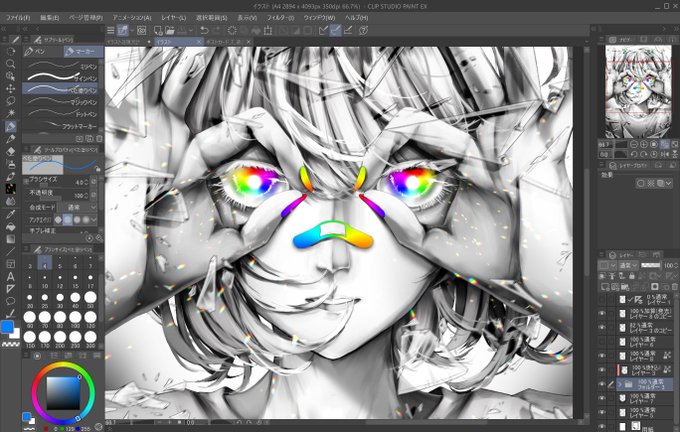This screenshot has height=432, width=680.
Task: Select the Frame border tool
Action: pyautogui.click(x=10, y=264)
